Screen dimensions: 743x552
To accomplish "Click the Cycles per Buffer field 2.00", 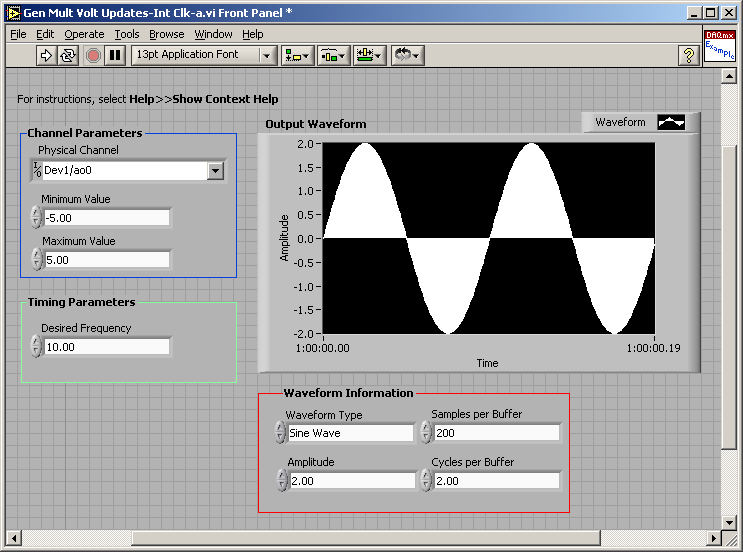I will coord(497,481).
